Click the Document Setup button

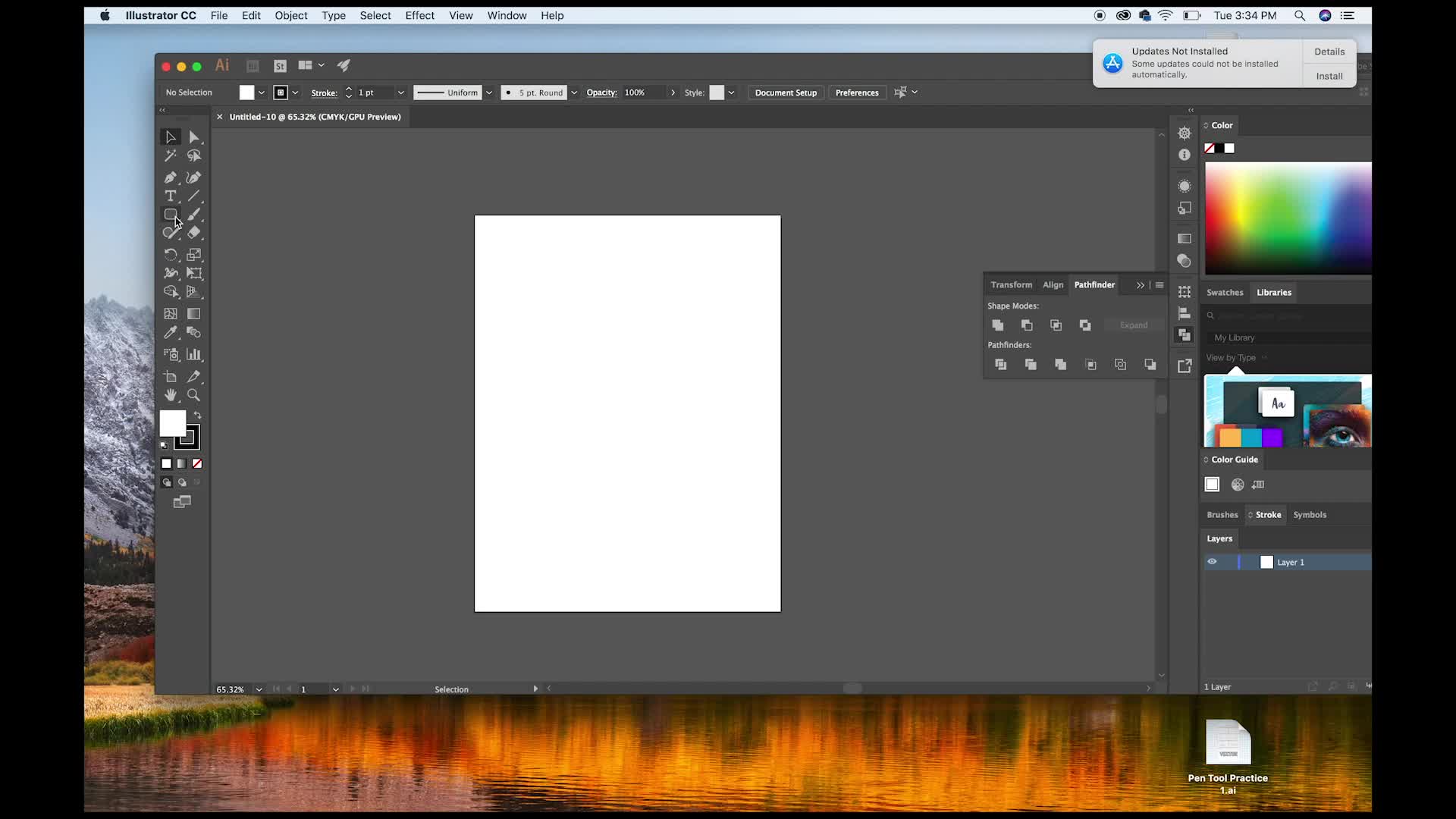(786, 93)
